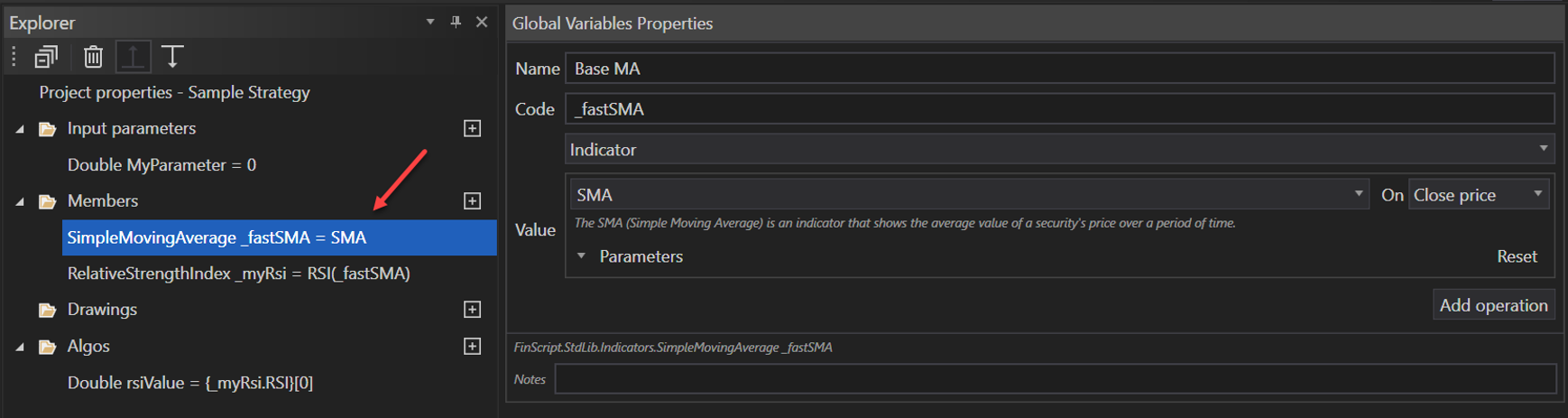Pin the Explorer panel
Image resolution: width=1568 pixels, height=418 pixels.
(456, 22)
